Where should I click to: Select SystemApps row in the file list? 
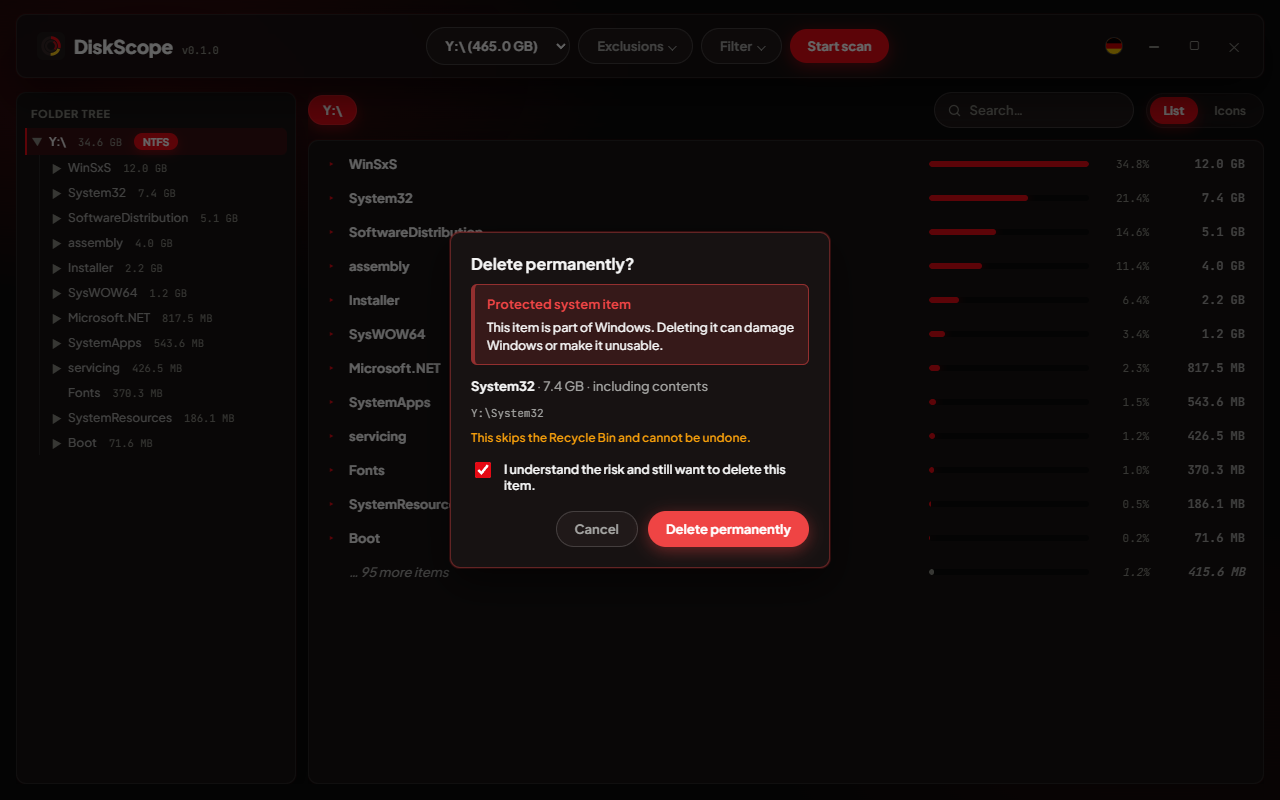[x=786, y=402]
